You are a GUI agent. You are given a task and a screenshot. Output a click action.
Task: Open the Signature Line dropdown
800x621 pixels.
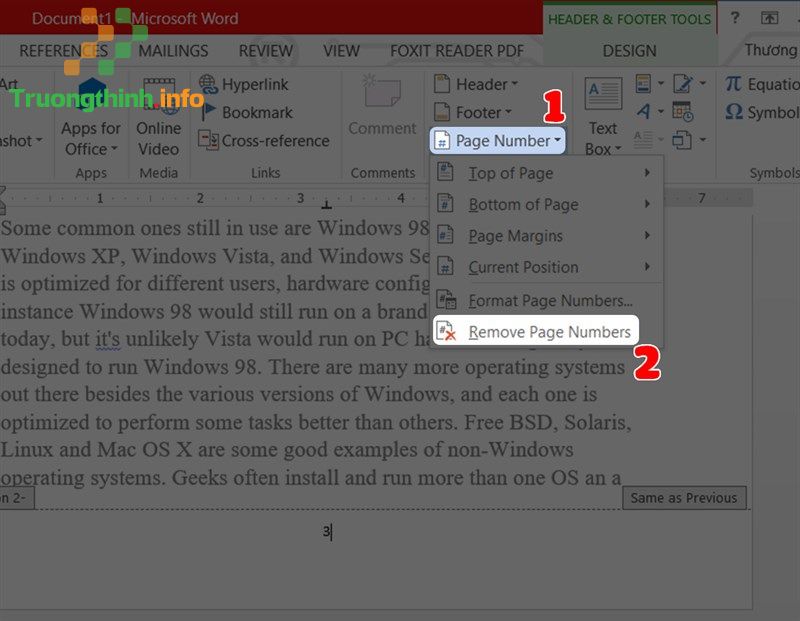pos(689,83)
